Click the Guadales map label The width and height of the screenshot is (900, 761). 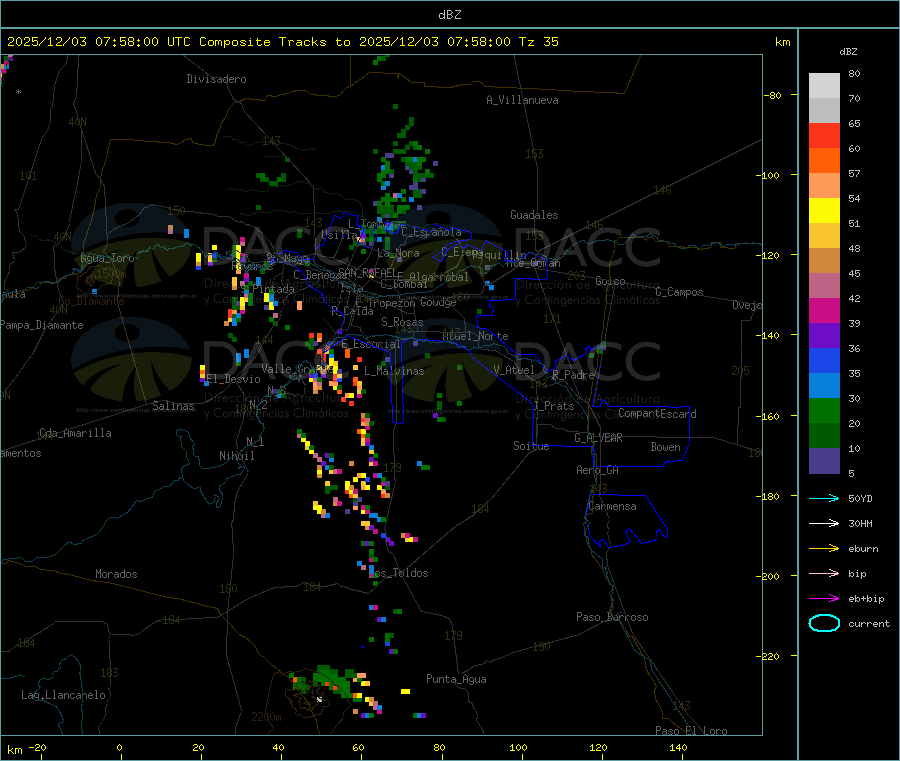coord(534,215)
